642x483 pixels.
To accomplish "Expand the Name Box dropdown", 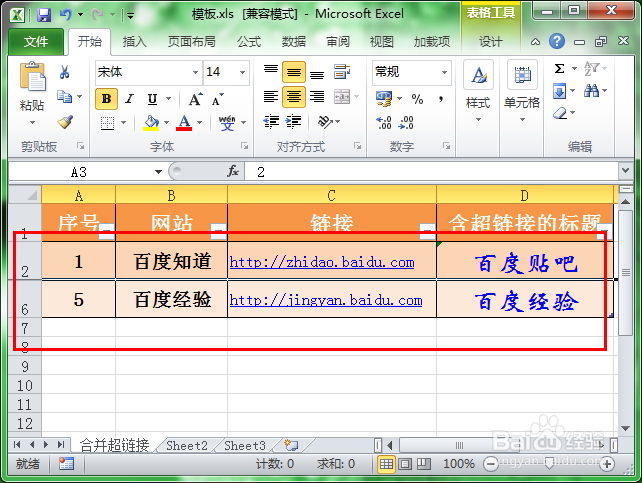I will (158, 172).
